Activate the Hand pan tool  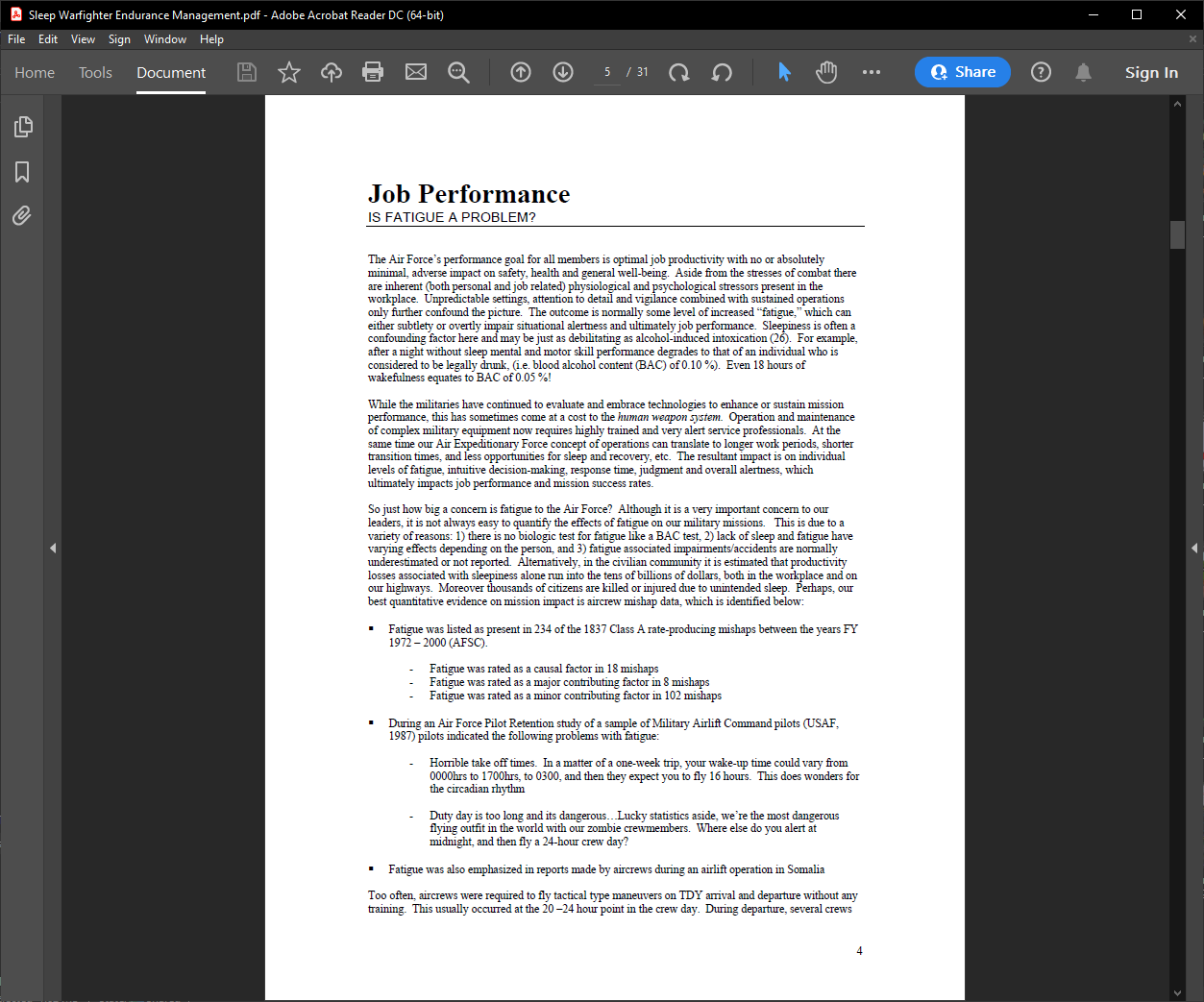pyautogui.click(x=826, y=72)
